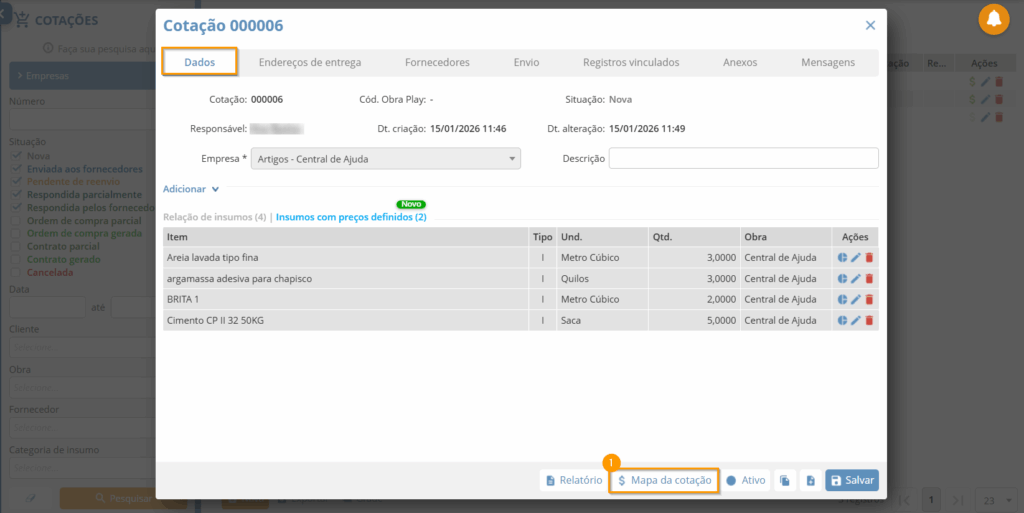Open the Anexos tab
Screen dimensions: 1024x513
coord(740,62)
